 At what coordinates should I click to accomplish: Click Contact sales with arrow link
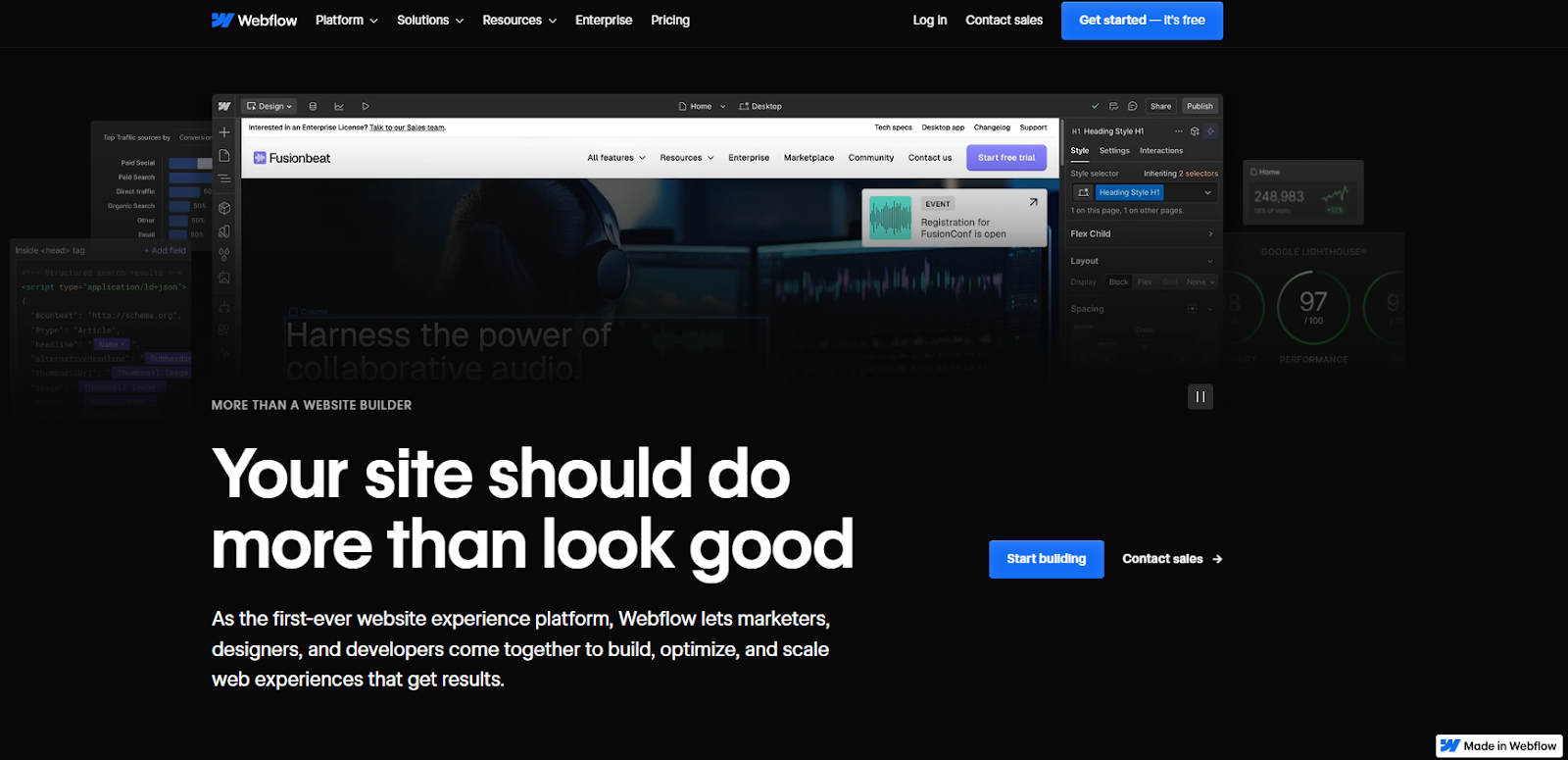[x=1172, y=559]
